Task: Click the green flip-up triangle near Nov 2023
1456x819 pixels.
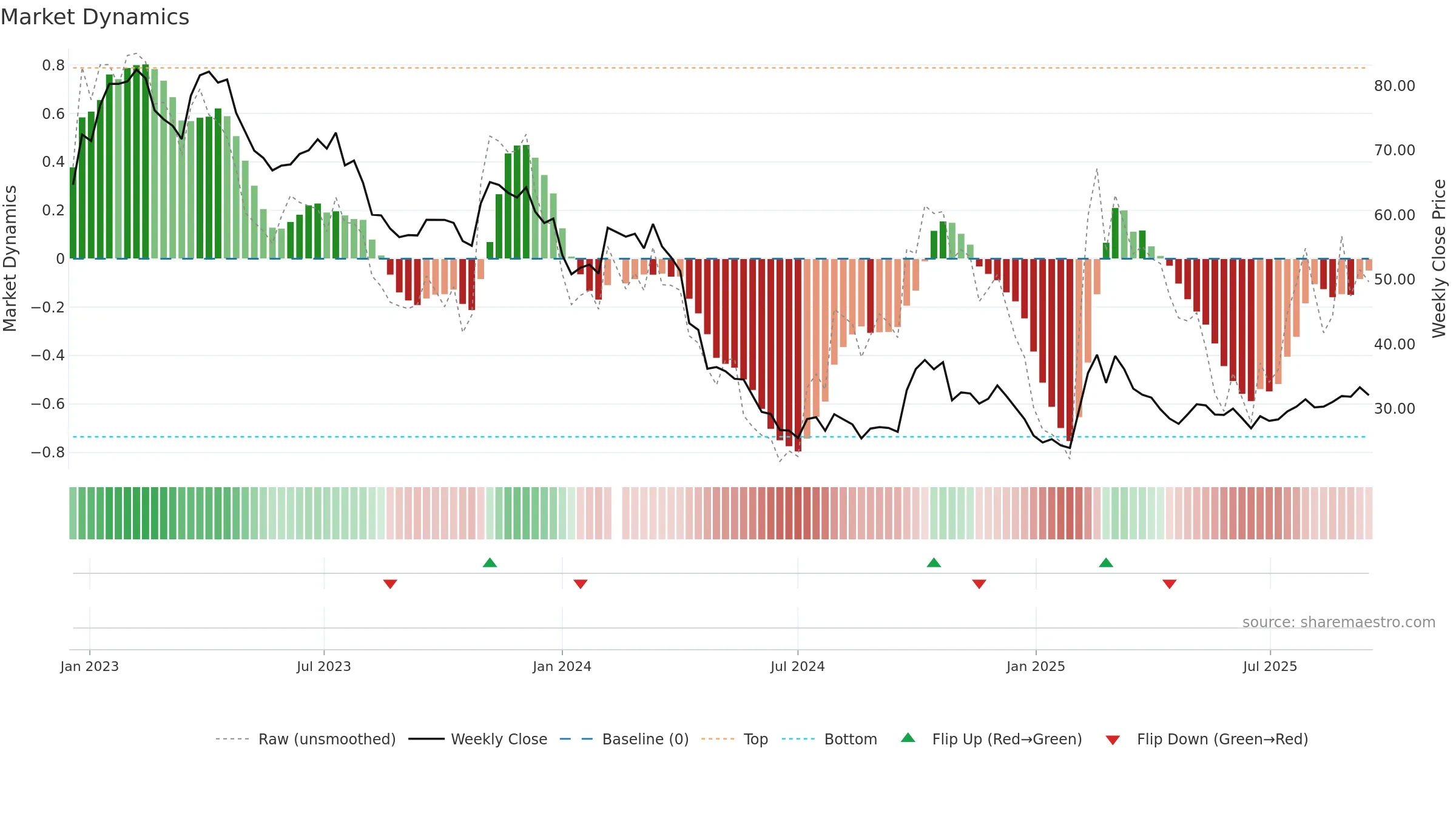Action: (490, 562)
